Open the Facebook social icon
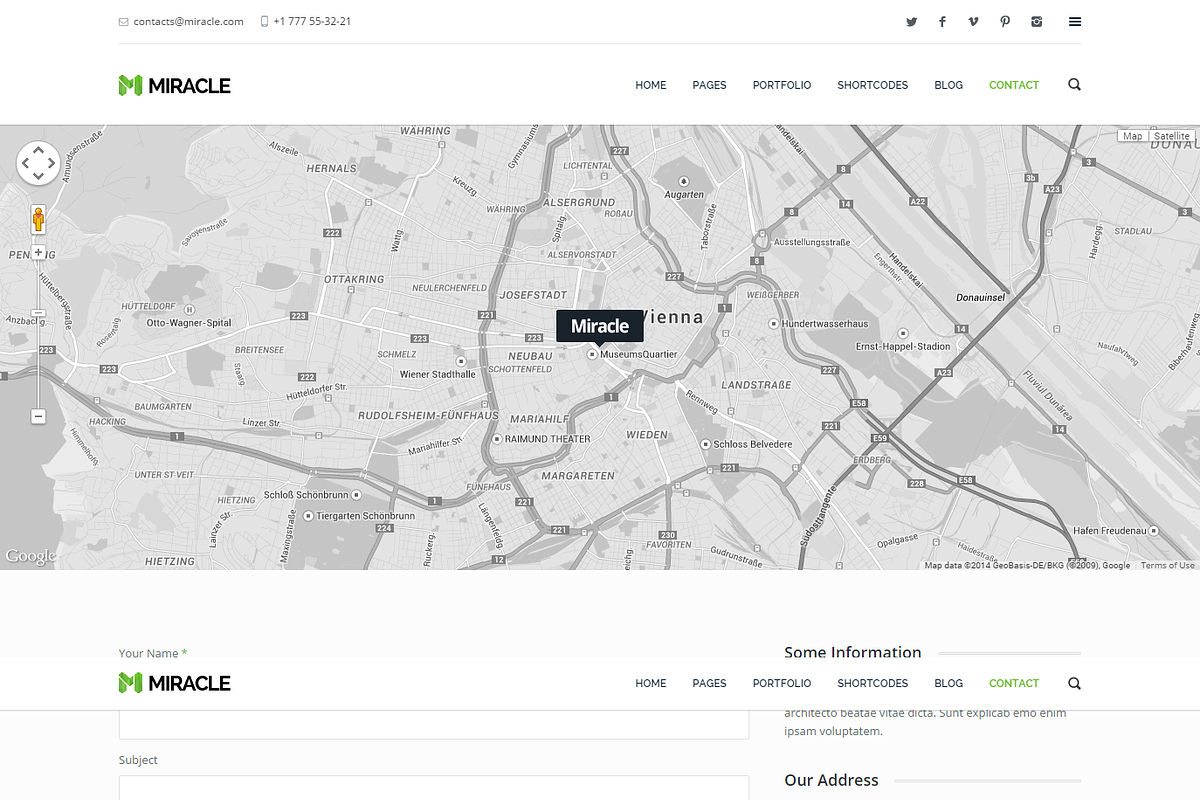 click(x=942, y=22)
